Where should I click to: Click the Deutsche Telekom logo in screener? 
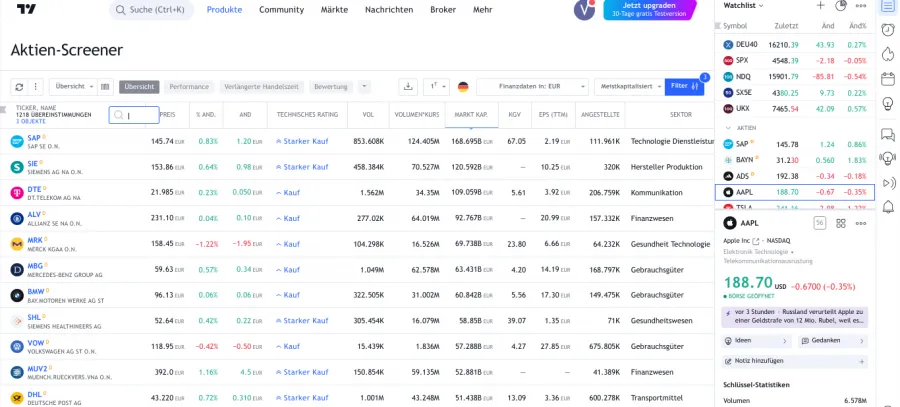point(17,193)
